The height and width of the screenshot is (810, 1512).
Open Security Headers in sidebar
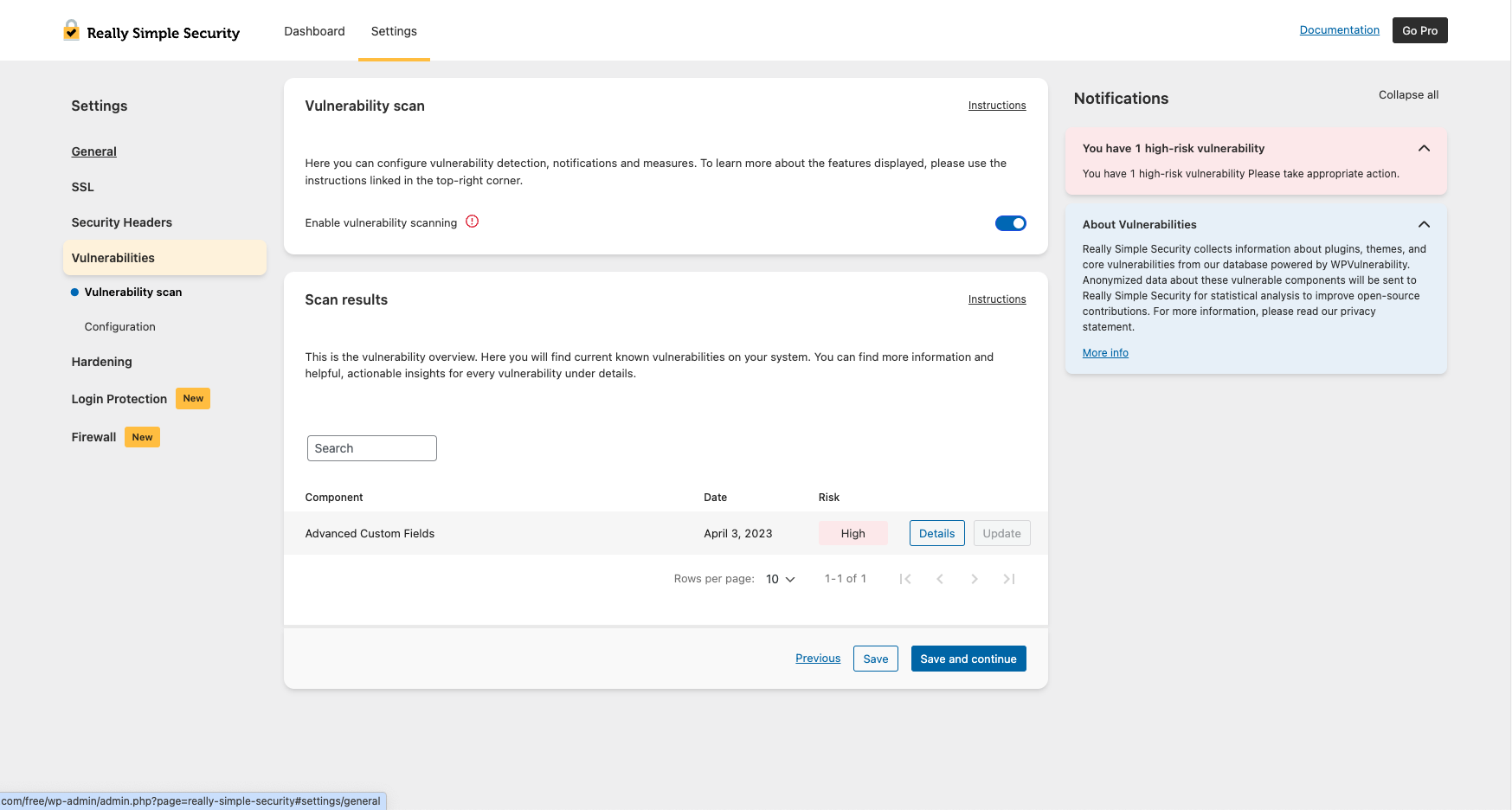click(x=121, y=222)
